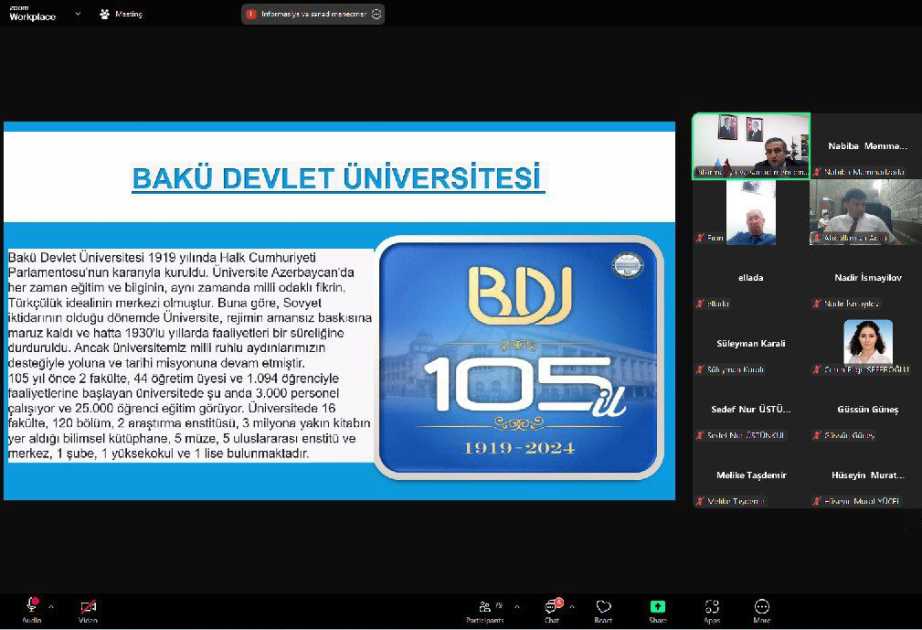
Task: Click muted mic icon beside Hüseyin Murat YÜCEL label
Action: (817, 501)
